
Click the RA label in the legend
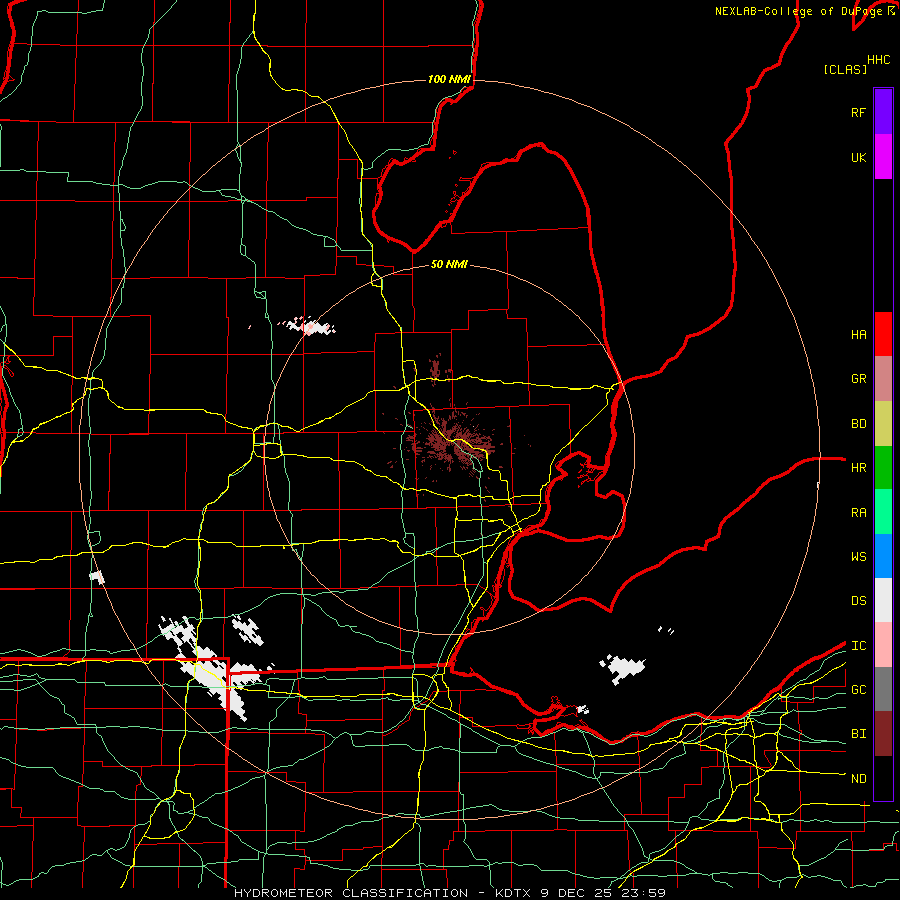858,513
